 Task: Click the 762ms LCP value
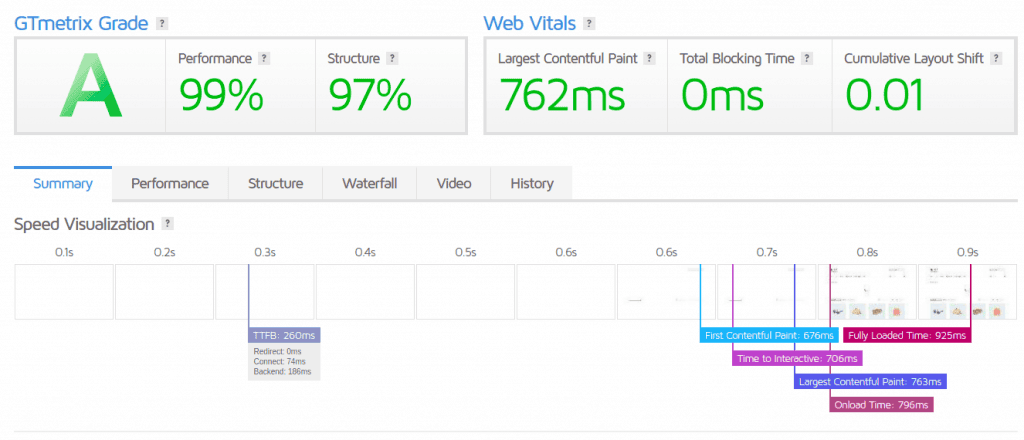(562, 94)
